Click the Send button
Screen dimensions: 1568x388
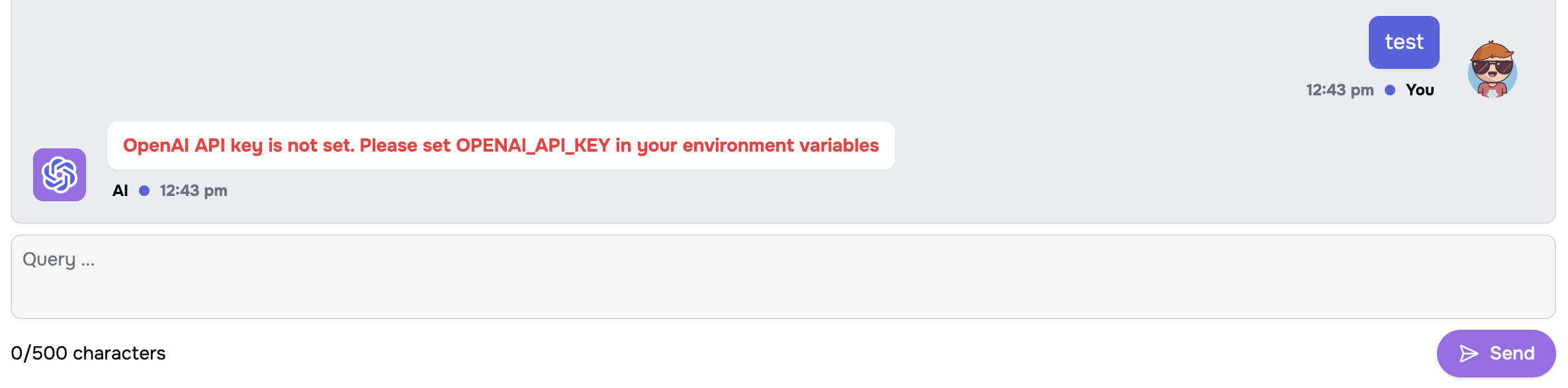tap(1496, 353)
